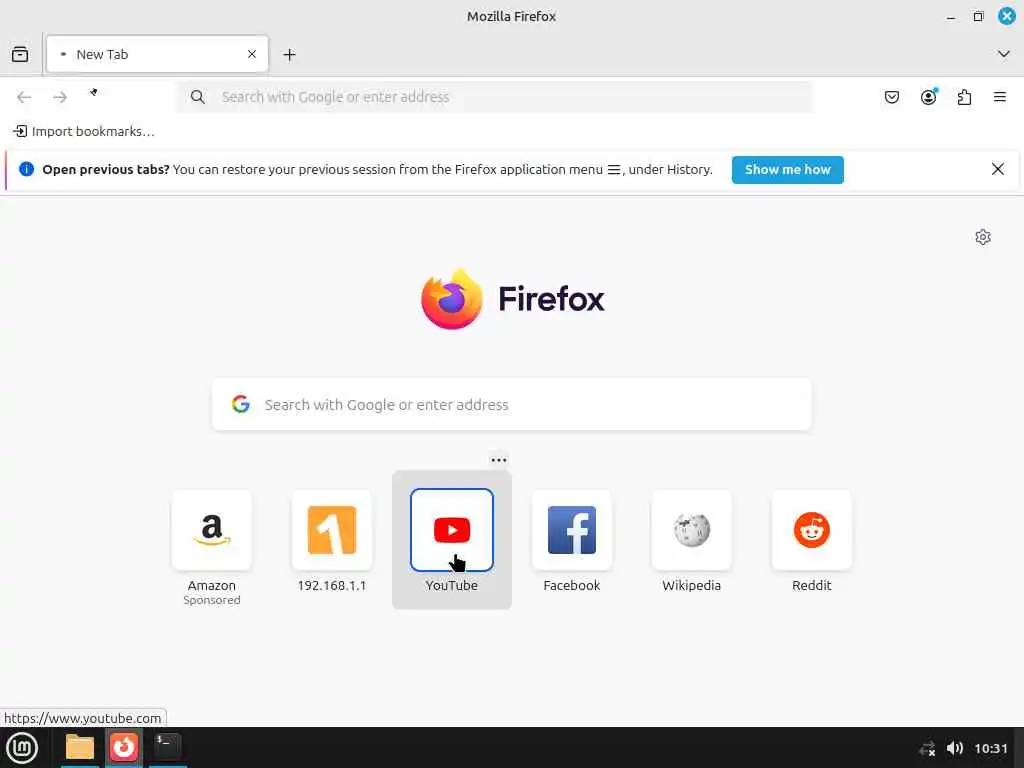Open the Reddit shortcut tile
Viewport: 1024px width, 768px height.
click(812, 530)
